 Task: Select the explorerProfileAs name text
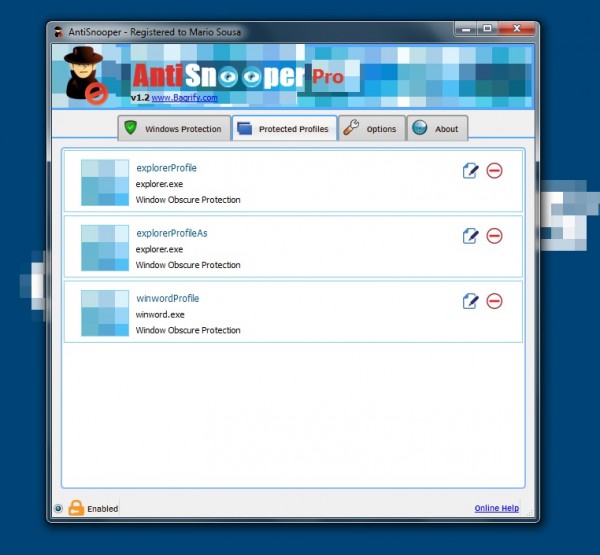coord(172,233)
